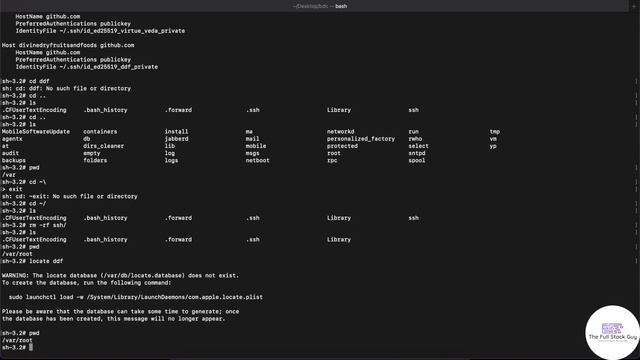Click the 'rm -rf ssh/' command line

click(34, 225)
